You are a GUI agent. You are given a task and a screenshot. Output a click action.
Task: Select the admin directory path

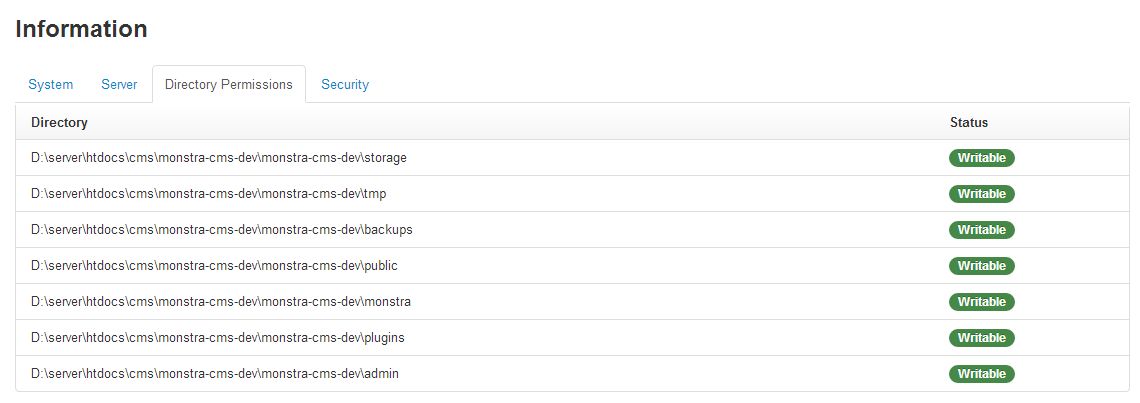(x=215, y=374)
